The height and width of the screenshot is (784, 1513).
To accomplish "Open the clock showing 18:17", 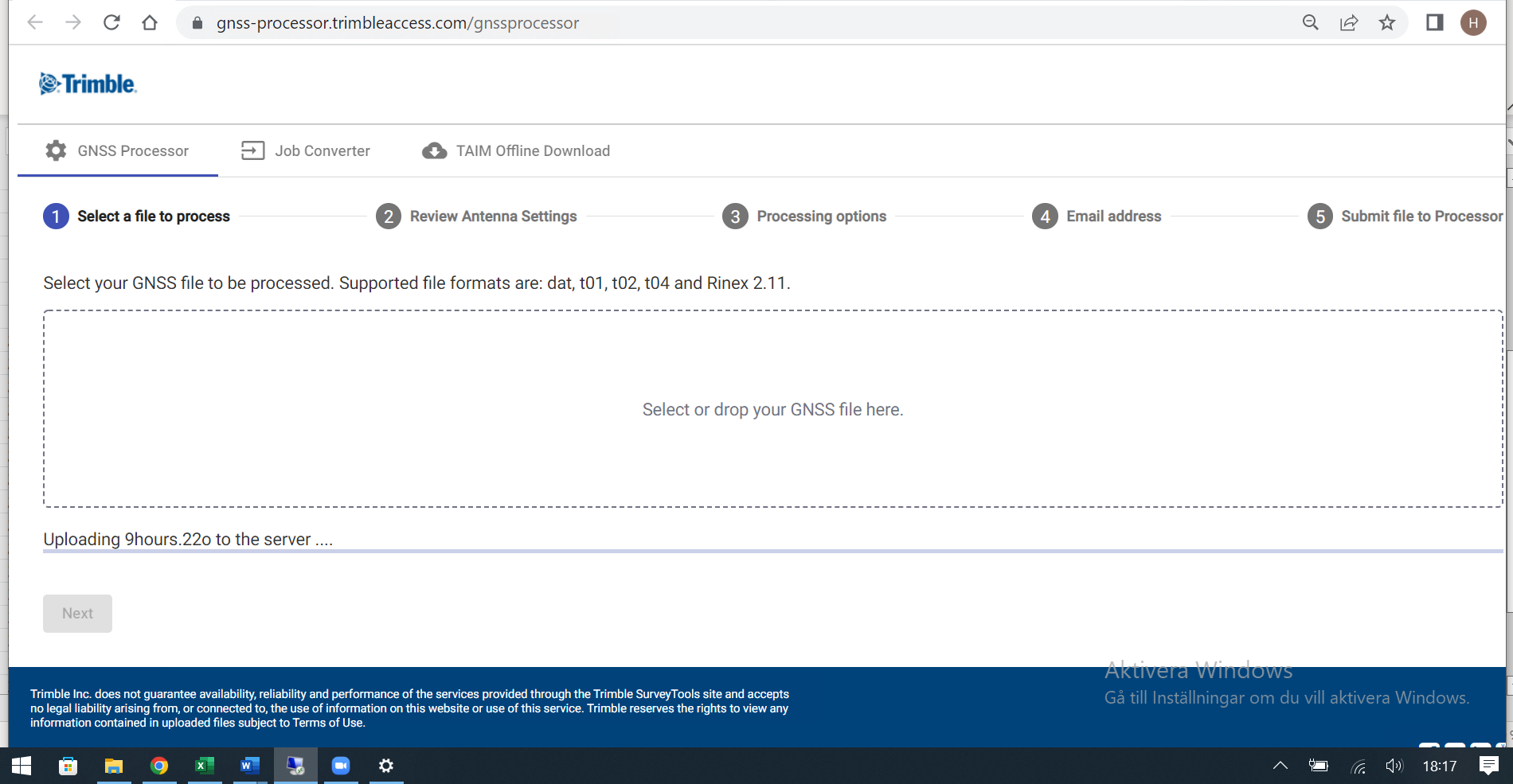I will (1440, 766).
